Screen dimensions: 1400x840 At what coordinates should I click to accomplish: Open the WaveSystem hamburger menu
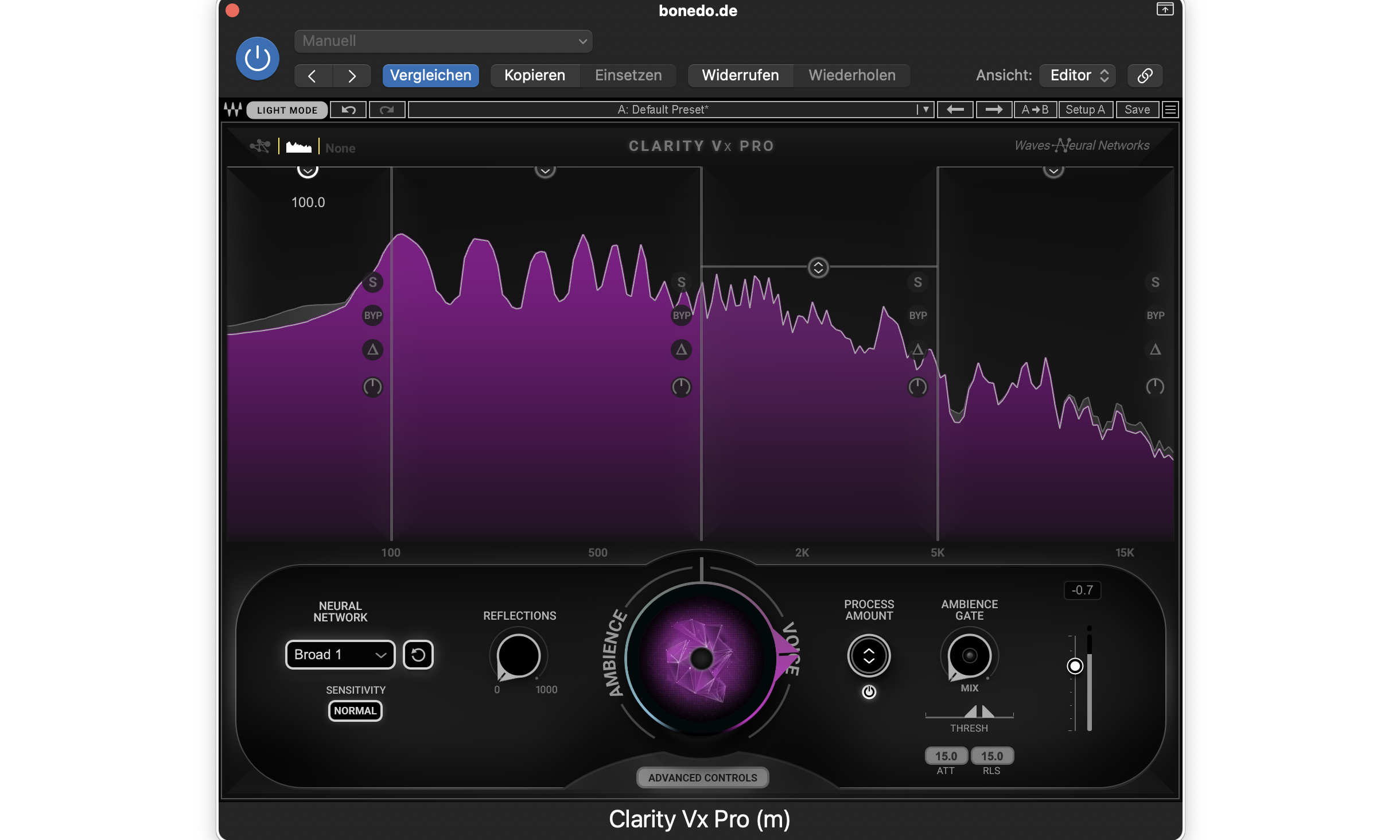pyautogui.click(x=1169, y=109)
